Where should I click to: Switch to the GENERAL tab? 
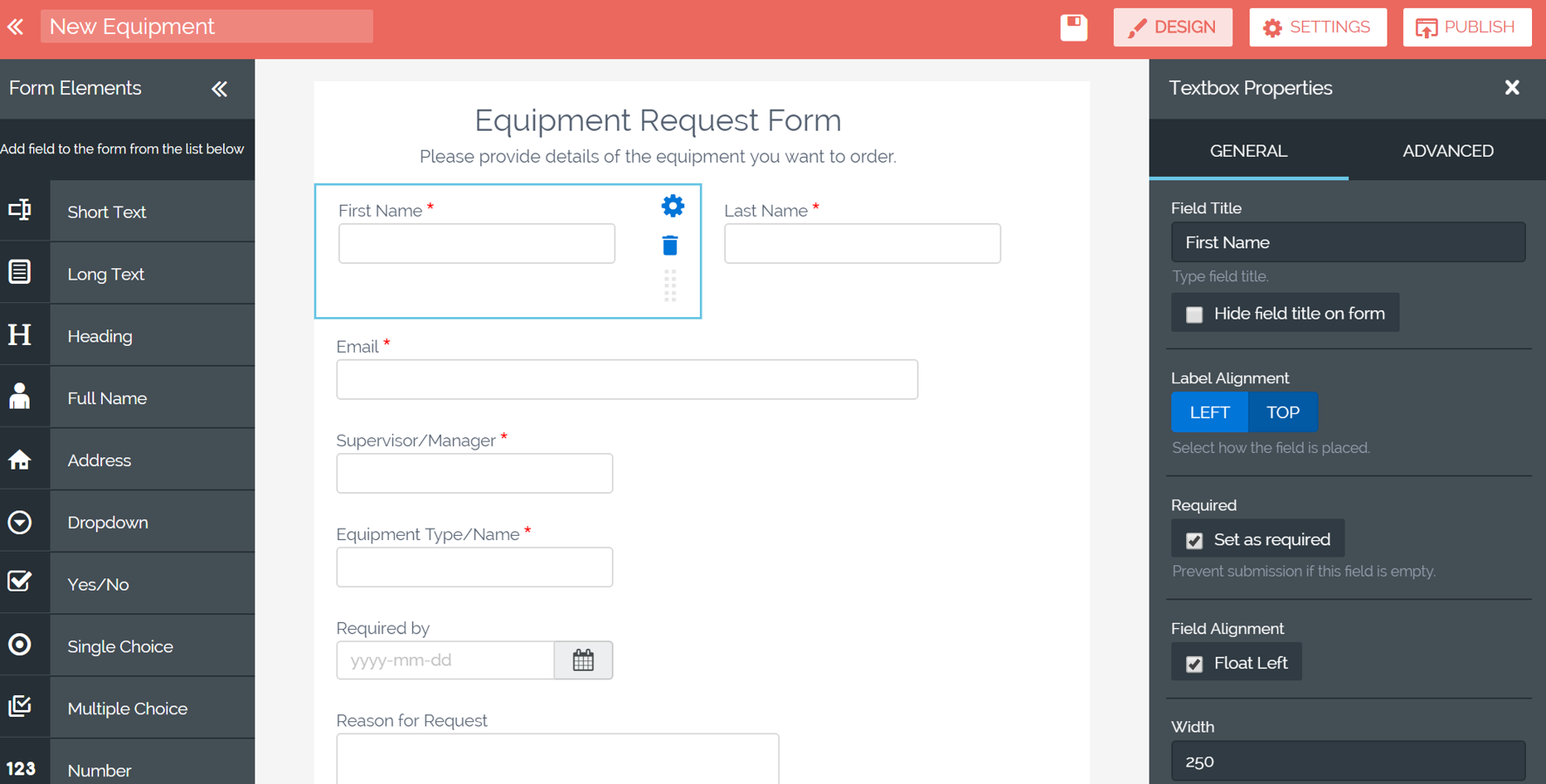[x=1249, y=151]
